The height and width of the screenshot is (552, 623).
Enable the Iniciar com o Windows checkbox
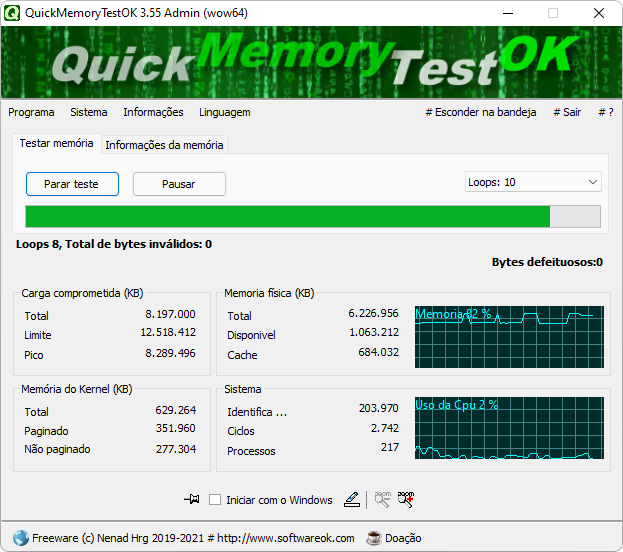tap(215, 500)
